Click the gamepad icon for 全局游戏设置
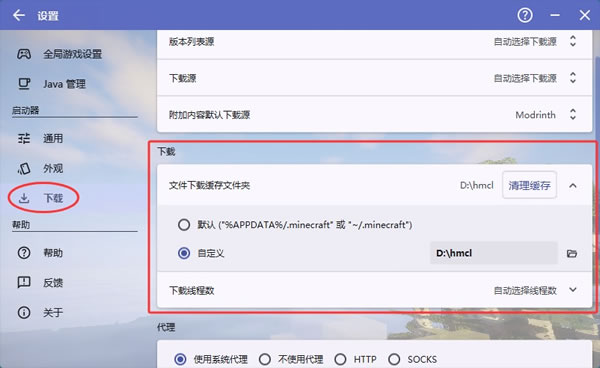600x368 pixels. (x=24, y=54)
